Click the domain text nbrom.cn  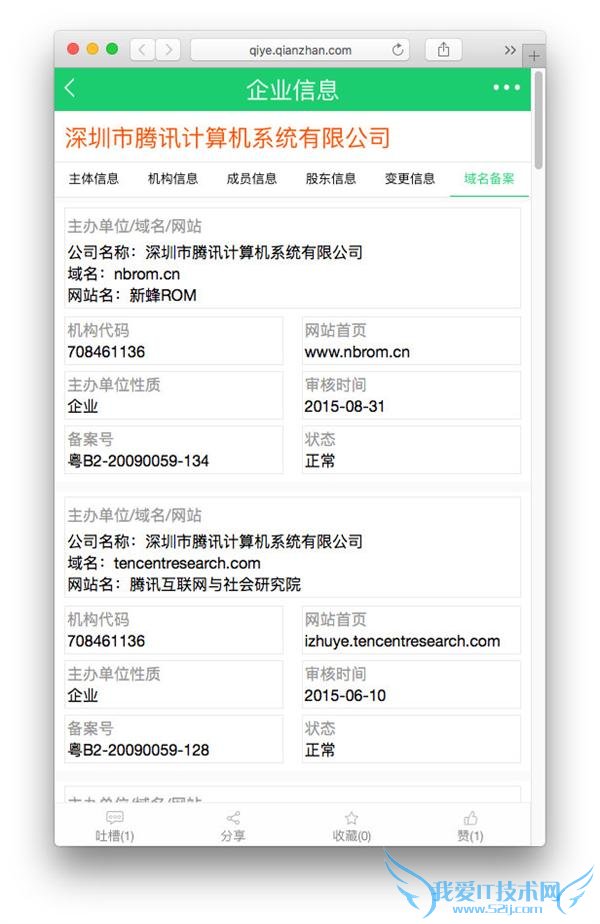(x=147, y=275)
